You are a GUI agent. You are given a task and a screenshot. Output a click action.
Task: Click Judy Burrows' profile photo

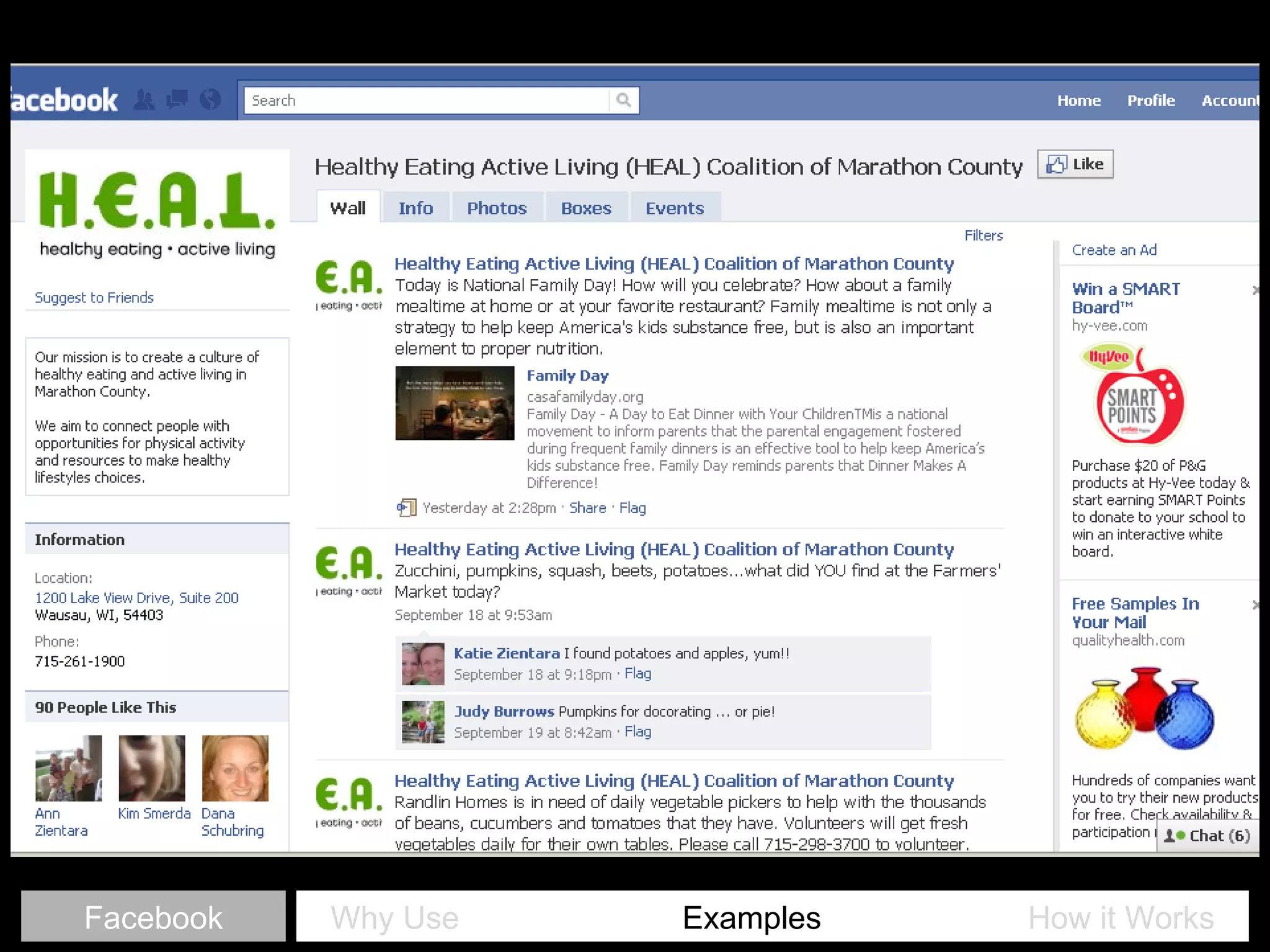coord(423,722)
